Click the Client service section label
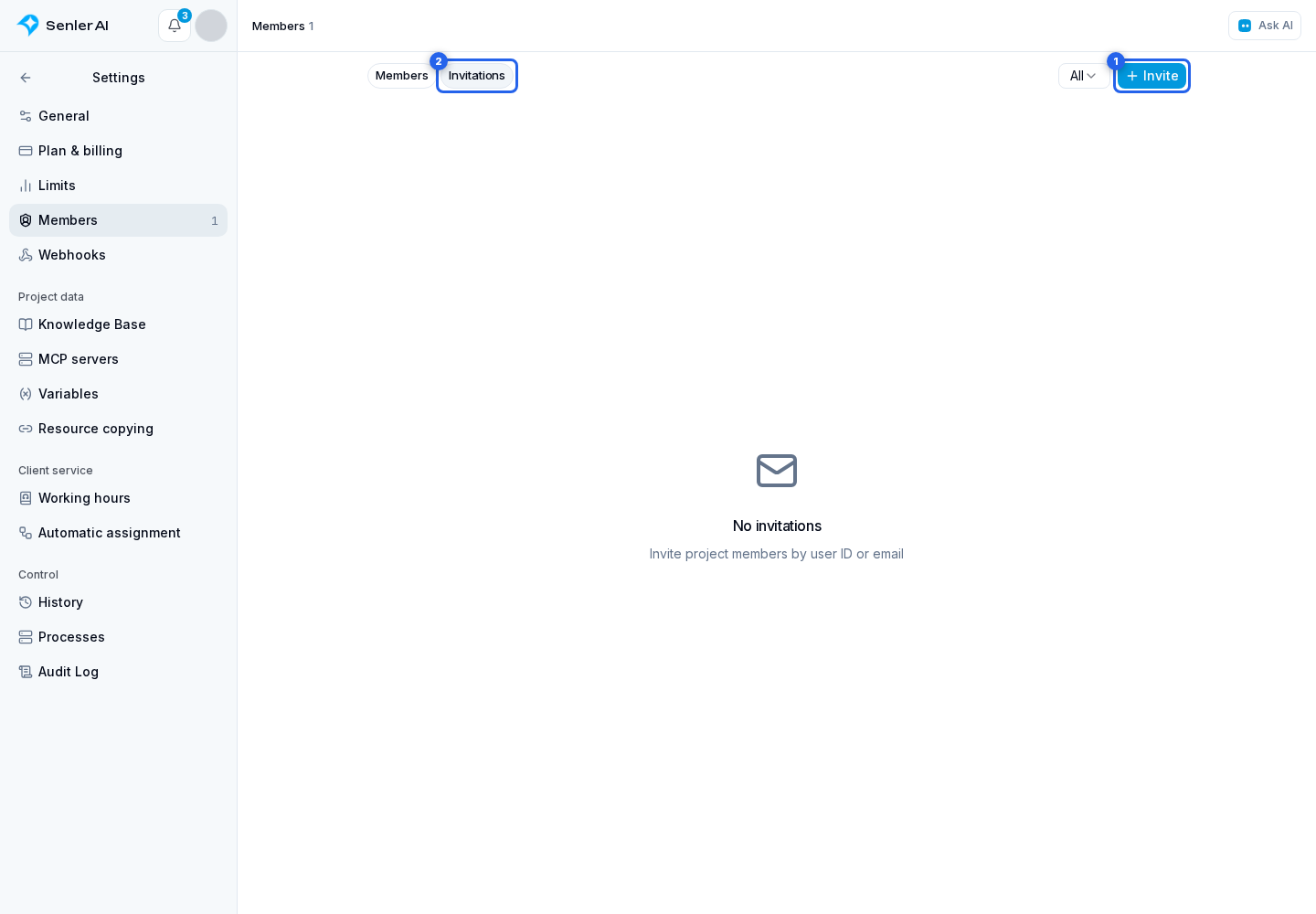The width and height of the screenshot is (1316, 914). 56,471
